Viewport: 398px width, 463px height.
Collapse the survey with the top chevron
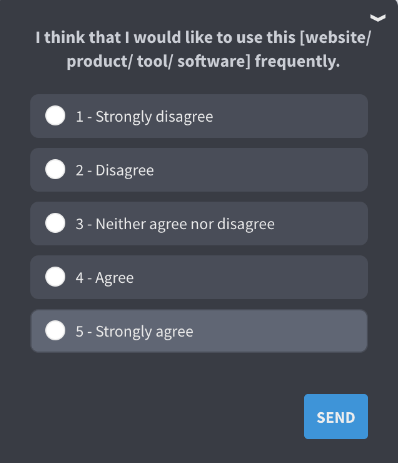coord(378,18)
